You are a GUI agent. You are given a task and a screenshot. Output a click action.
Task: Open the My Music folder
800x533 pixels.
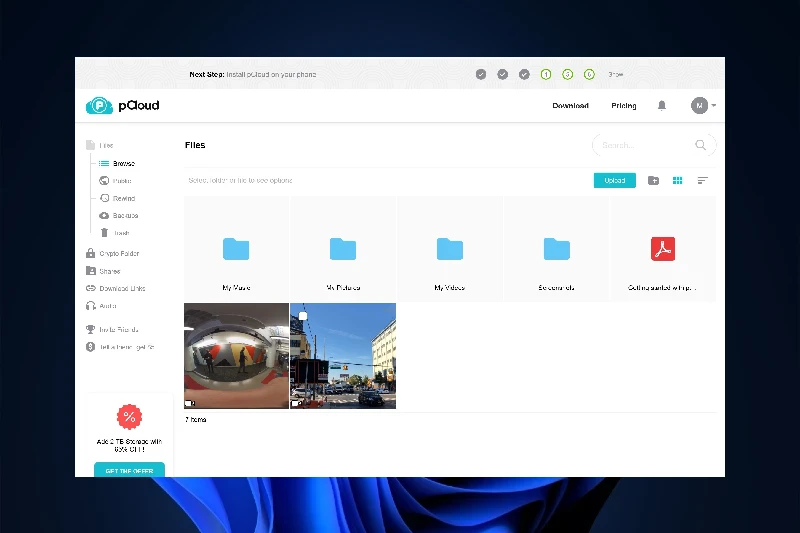point(236,249)
